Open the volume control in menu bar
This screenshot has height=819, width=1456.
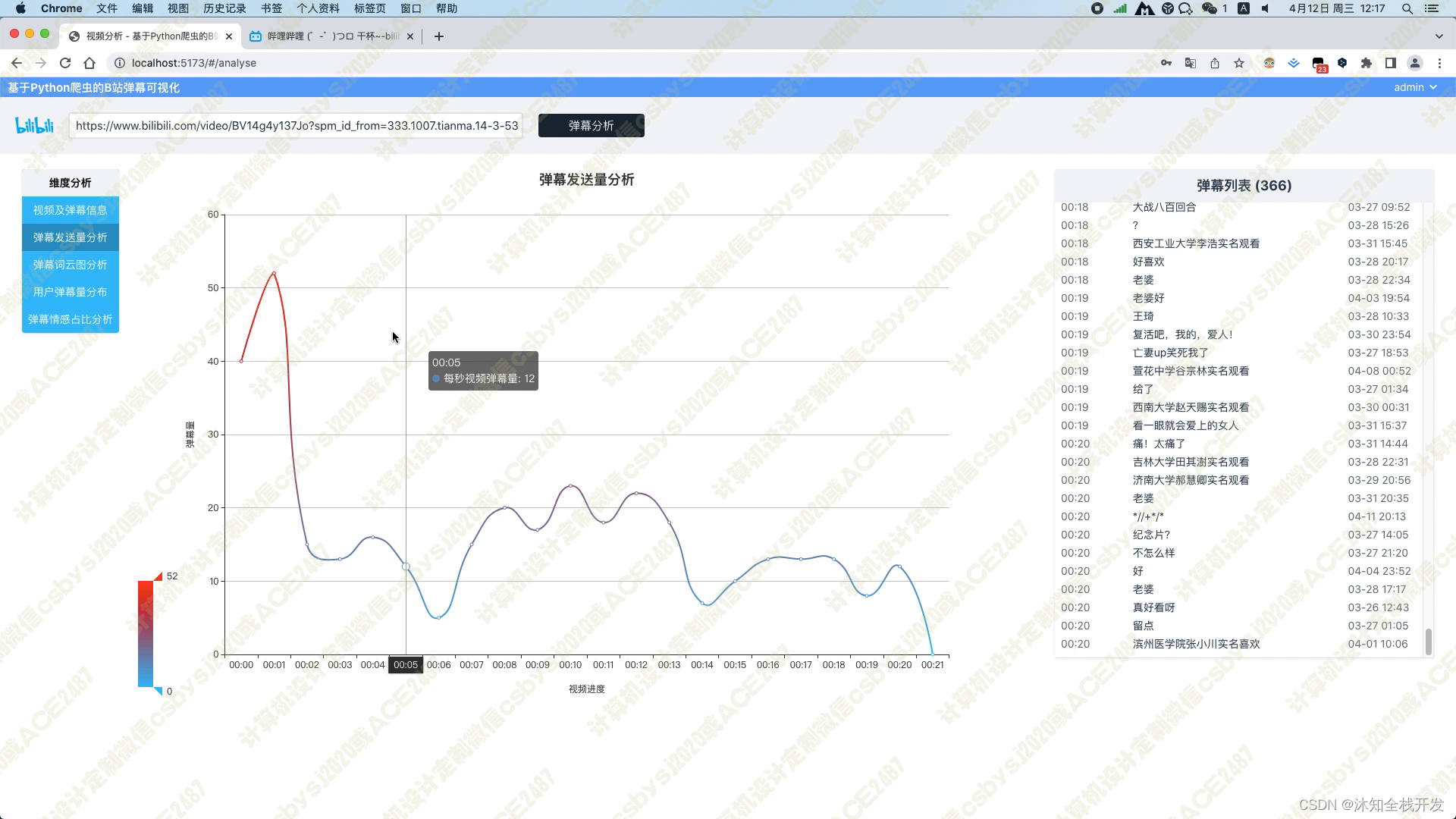(x=1266, y=8)
